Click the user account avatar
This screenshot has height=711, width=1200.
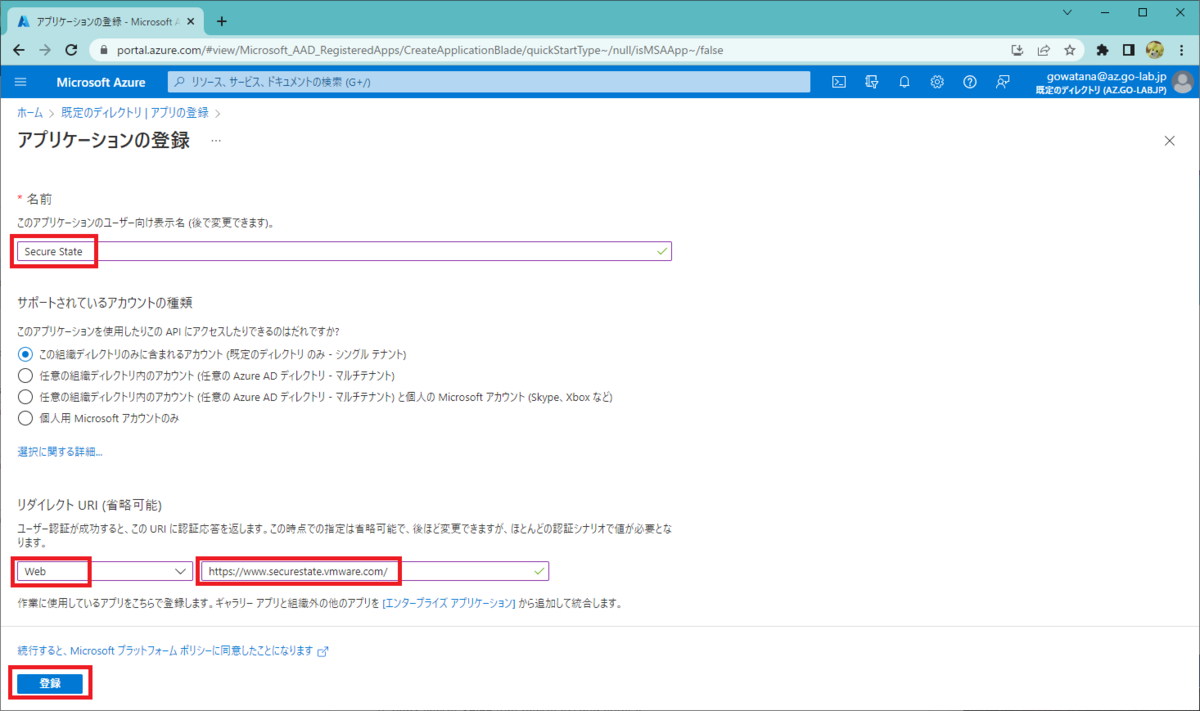1183,82
